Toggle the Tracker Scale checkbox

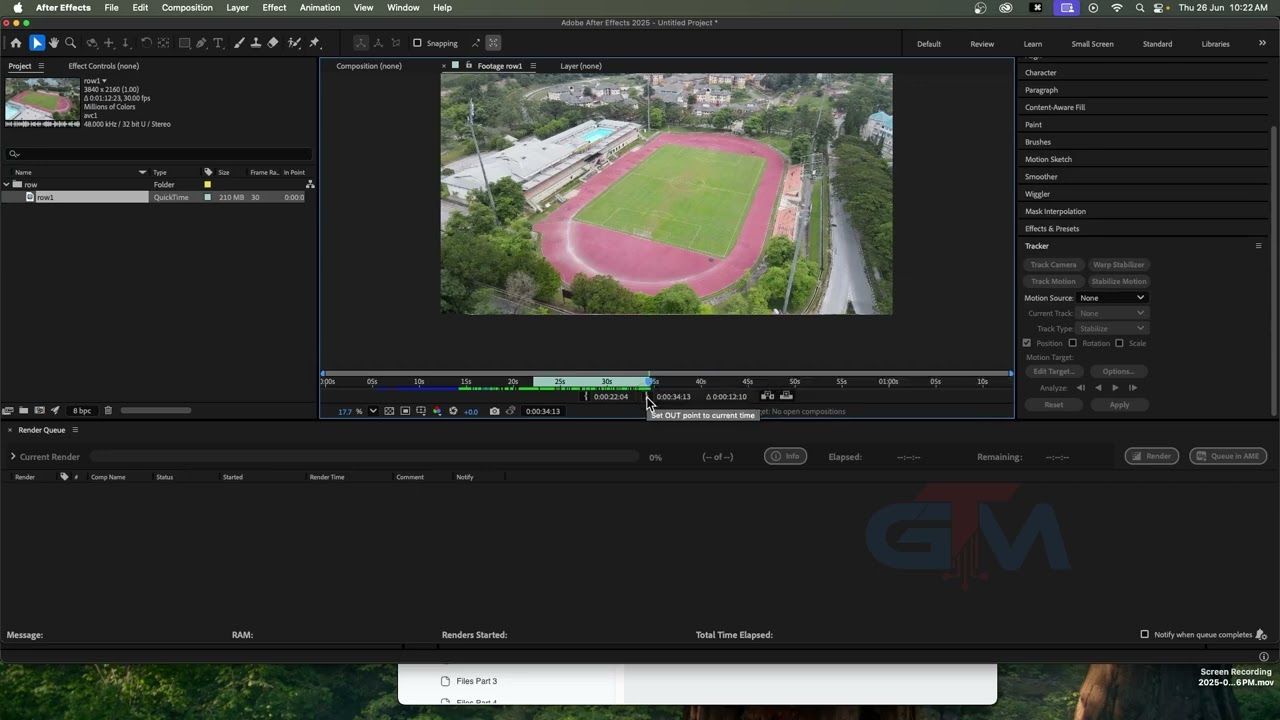pyautogui.click(x=1119, y=343)
